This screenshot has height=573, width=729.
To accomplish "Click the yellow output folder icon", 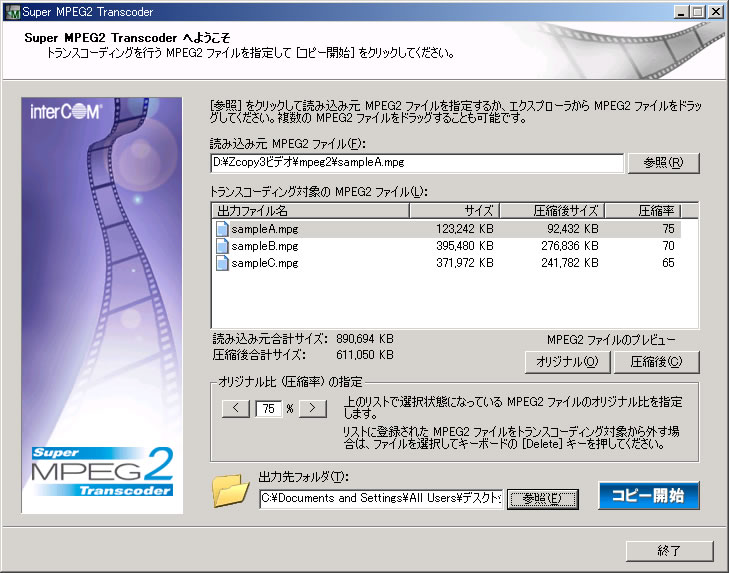I will (x=230, y=490).
